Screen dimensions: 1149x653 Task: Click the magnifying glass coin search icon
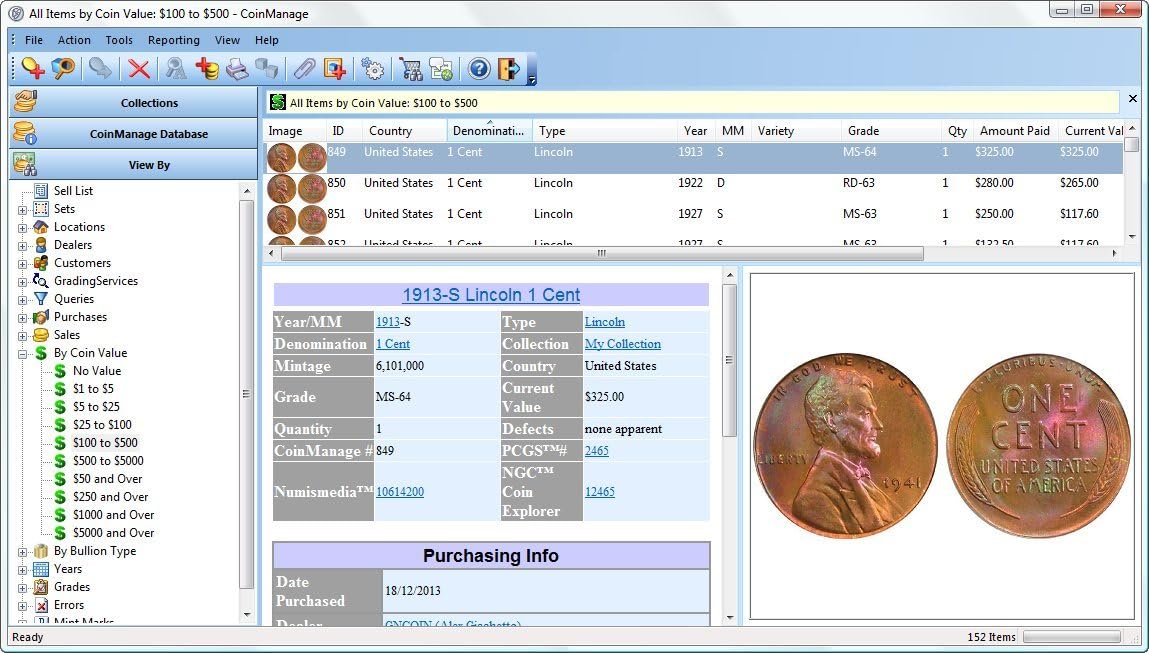pyautogui.click(x=63, y=69)
